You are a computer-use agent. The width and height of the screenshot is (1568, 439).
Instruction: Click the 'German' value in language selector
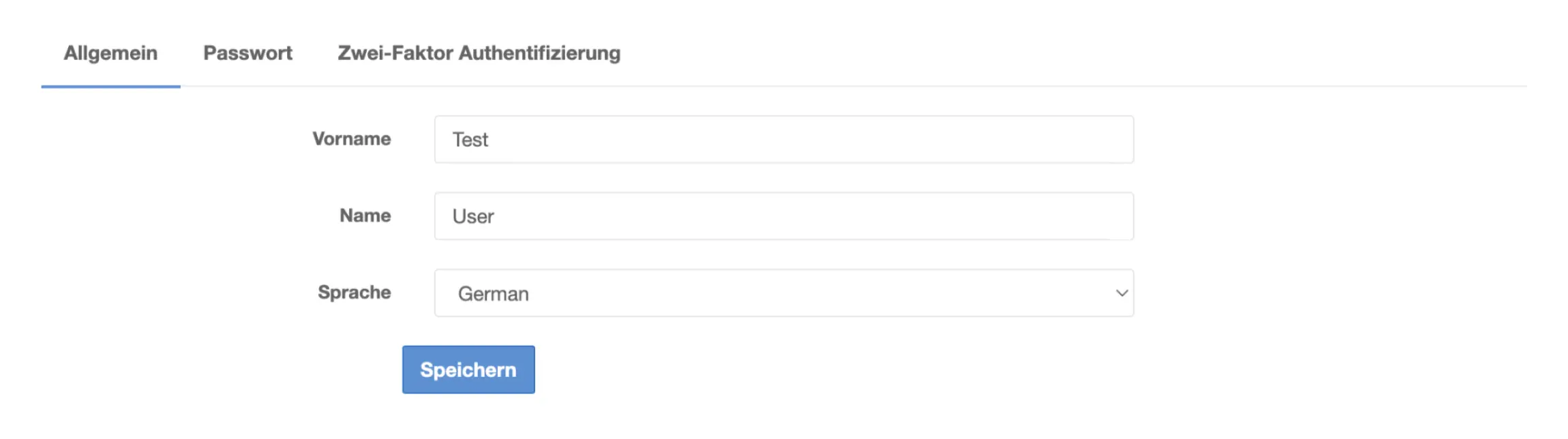[494, 294]
